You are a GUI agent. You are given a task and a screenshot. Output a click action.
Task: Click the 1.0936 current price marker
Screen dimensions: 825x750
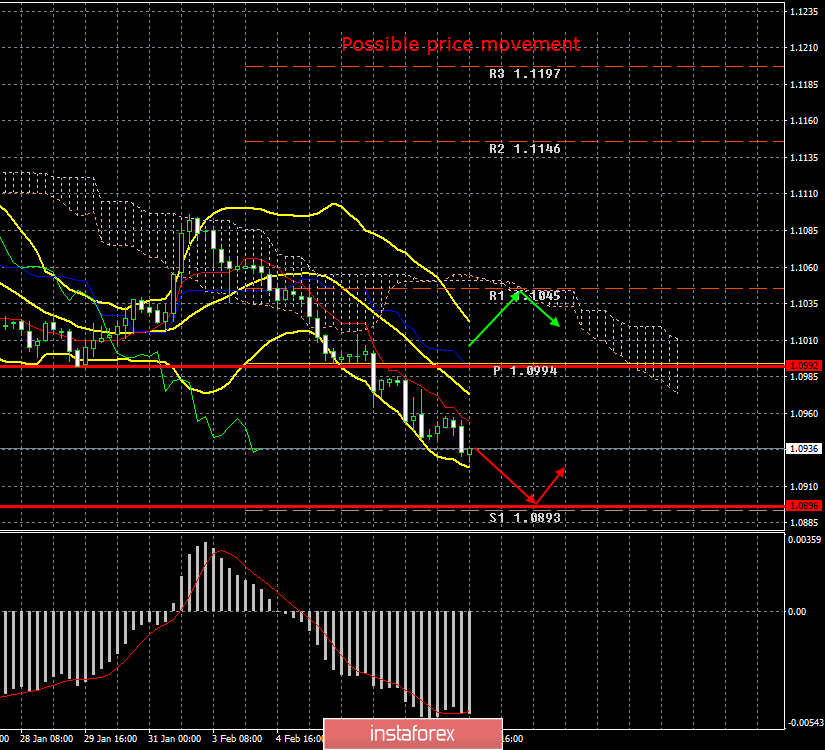[x=806, y=449]
